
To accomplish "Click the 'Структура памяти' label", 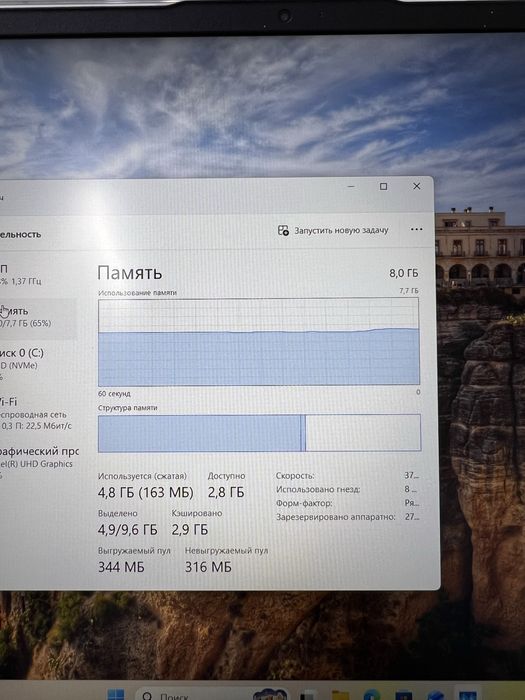I will click(128, 408).
